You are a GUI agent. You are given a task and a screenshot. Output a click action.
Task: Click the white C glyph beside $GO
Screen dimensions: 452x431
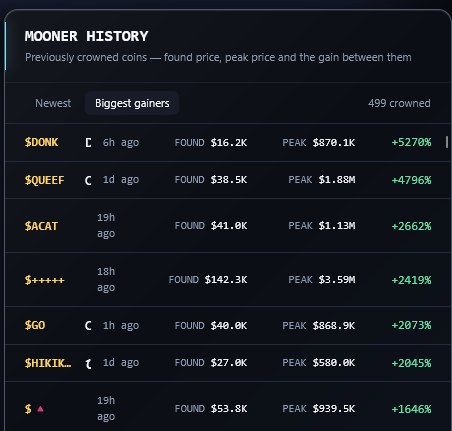pos(88,326)
